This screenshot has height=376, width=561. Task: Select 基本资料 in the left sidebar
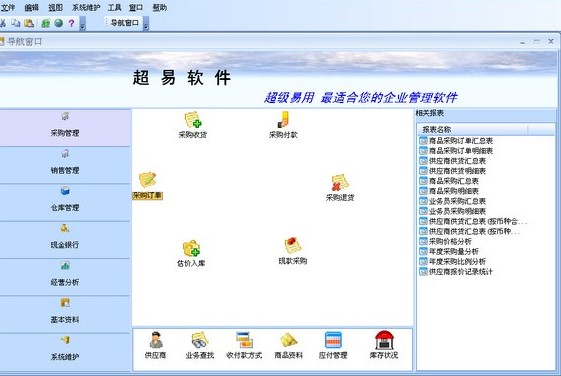pyautogui.click(x=65, y=314)
